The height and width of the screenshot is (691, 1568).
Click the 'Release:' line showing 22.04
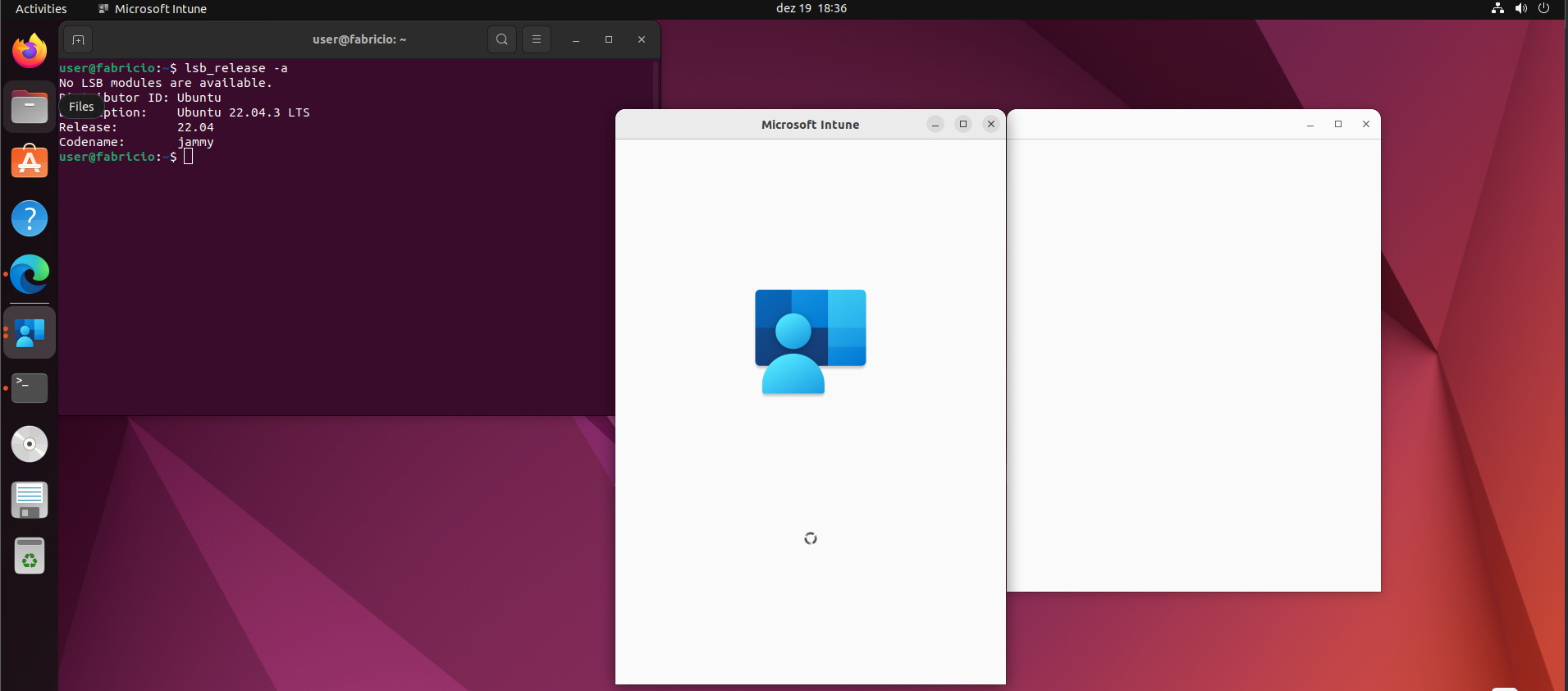[x=136, y=127]
